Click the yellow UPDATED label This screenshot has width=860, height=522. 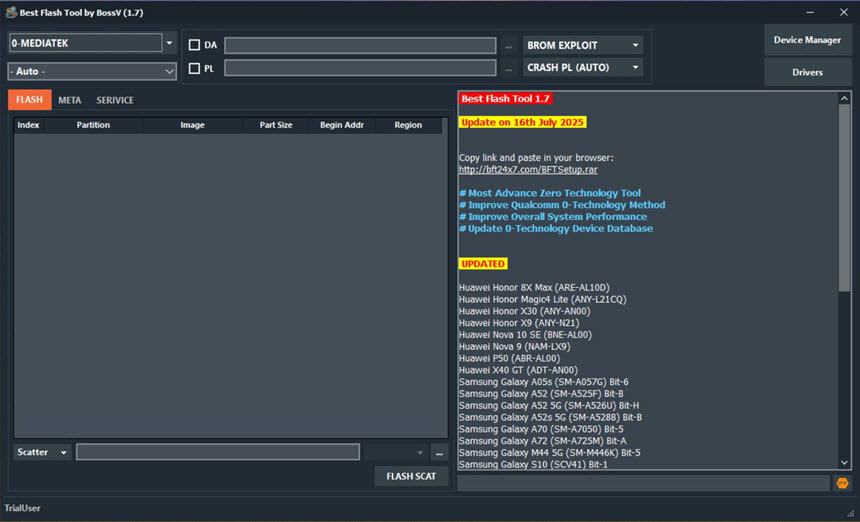click(x=483, y=264)
